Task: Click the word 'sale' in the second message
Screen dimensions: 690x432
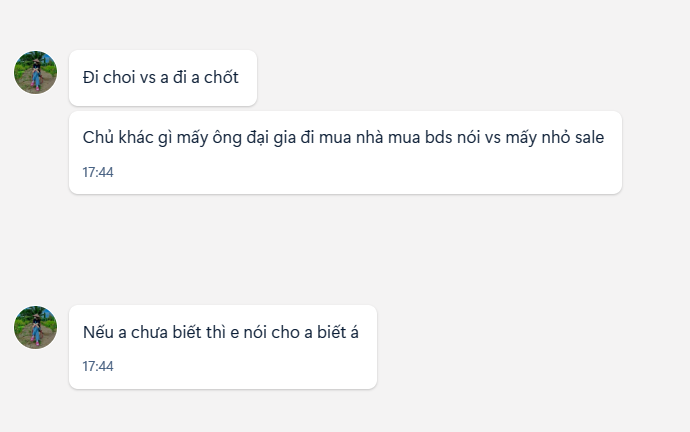Action: [x=589, y=137]
